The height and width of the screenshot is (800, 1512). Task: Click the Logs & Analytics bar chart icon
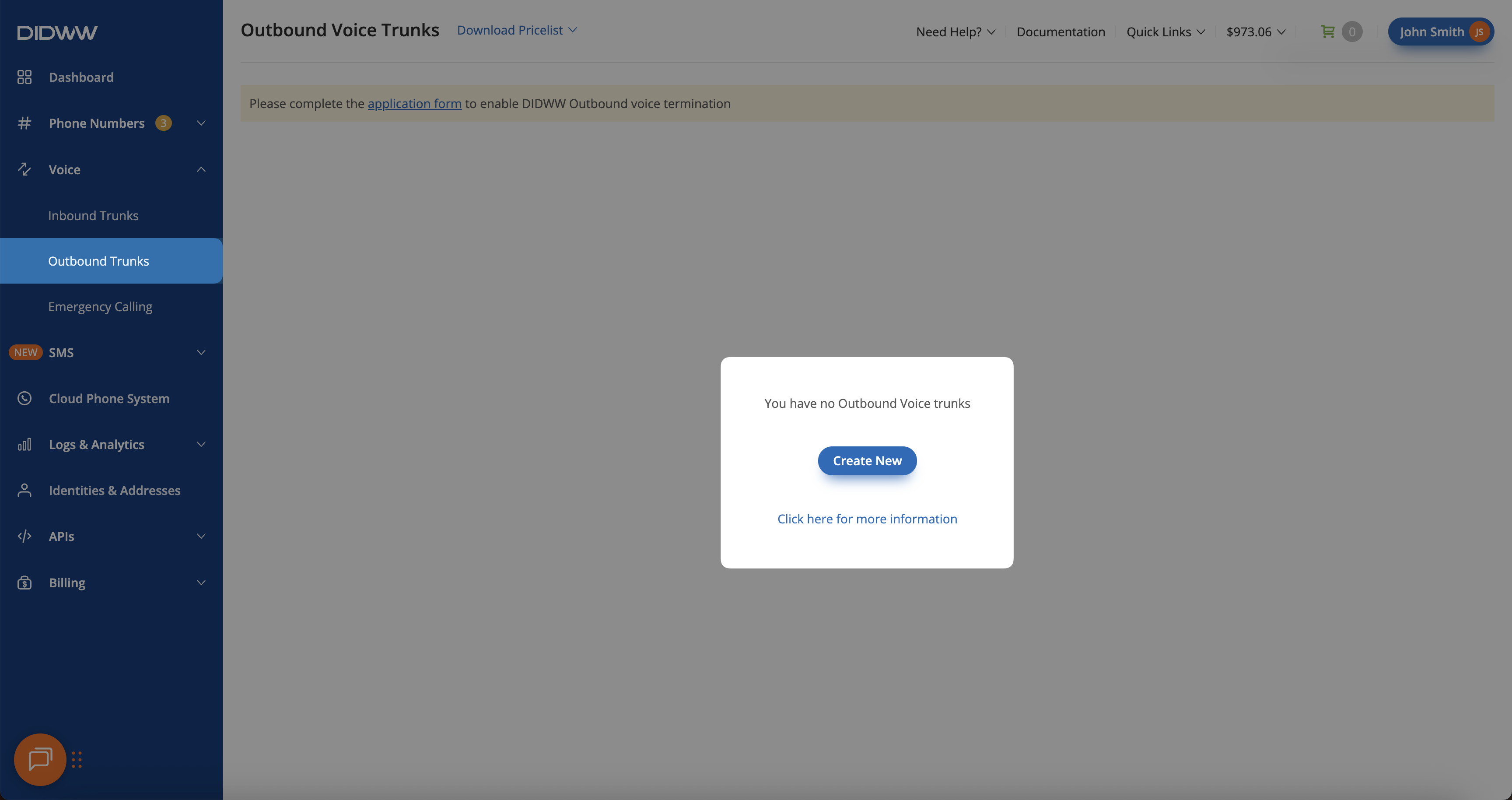[x=24, y=444]
